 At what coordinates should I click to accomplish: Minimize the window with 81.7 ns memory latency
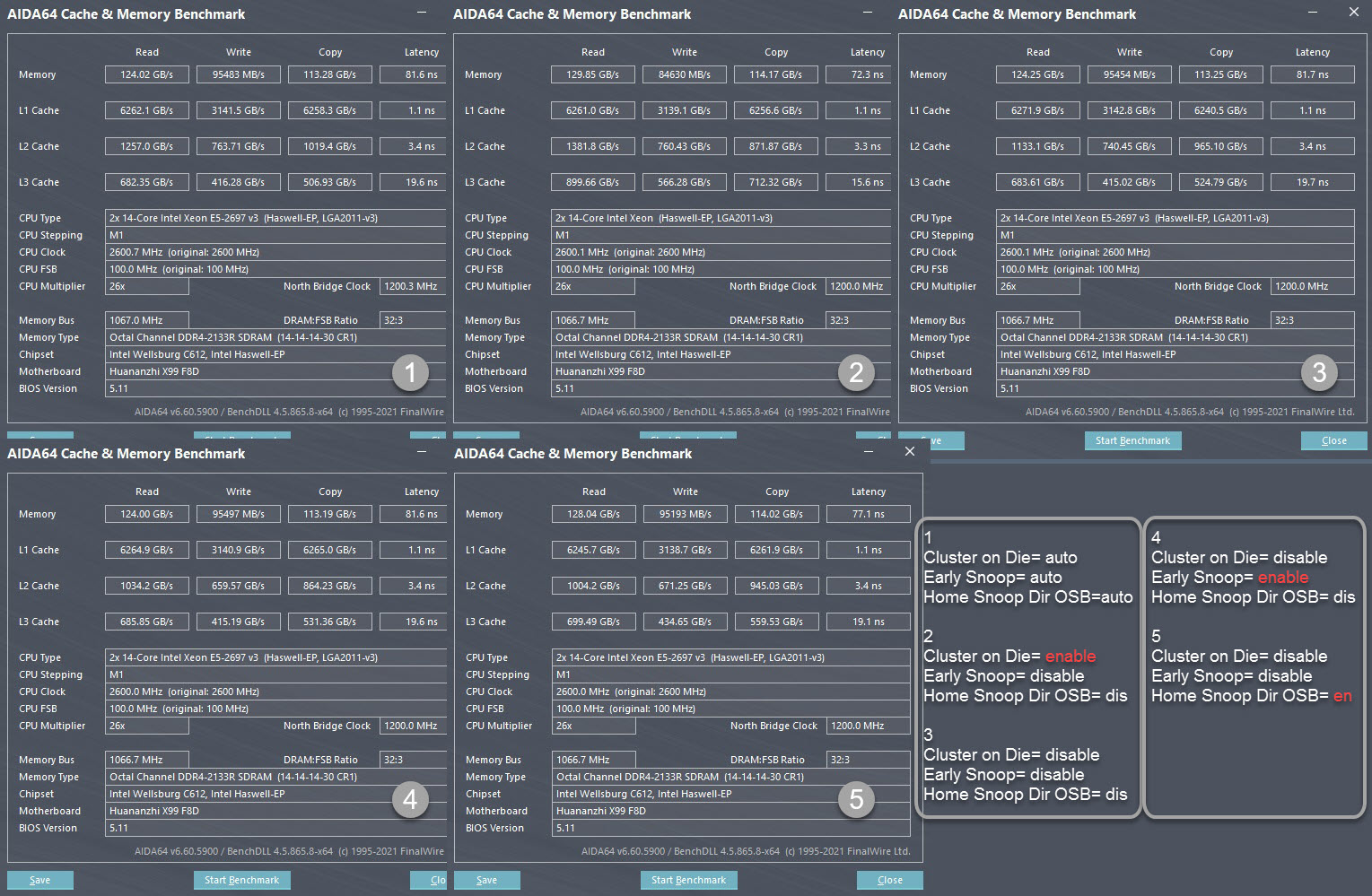[1313, 13]
